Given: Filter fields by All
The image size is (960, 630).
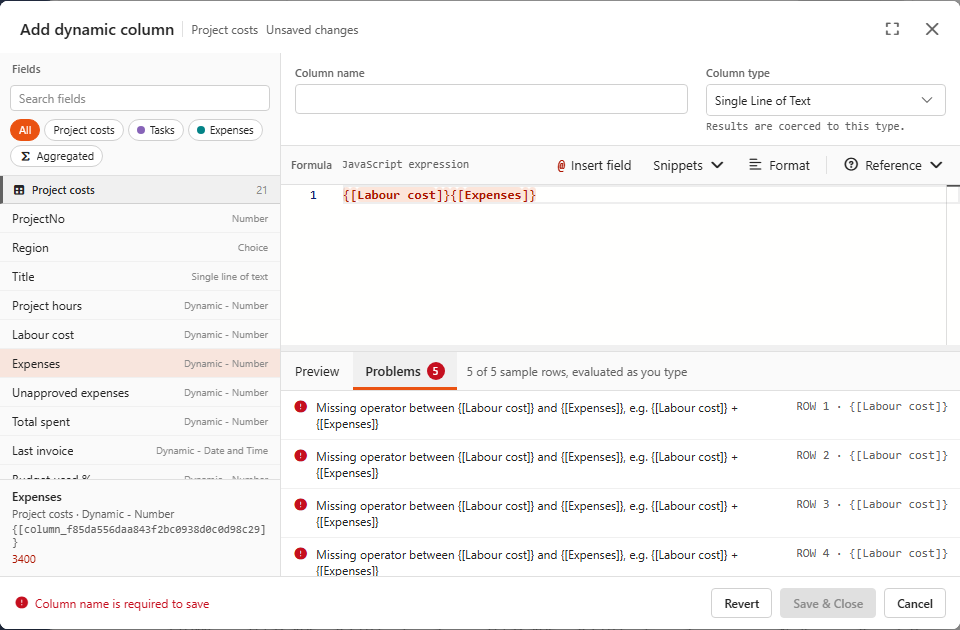Looking at the screenshot, I should click(x=25, y=130).
